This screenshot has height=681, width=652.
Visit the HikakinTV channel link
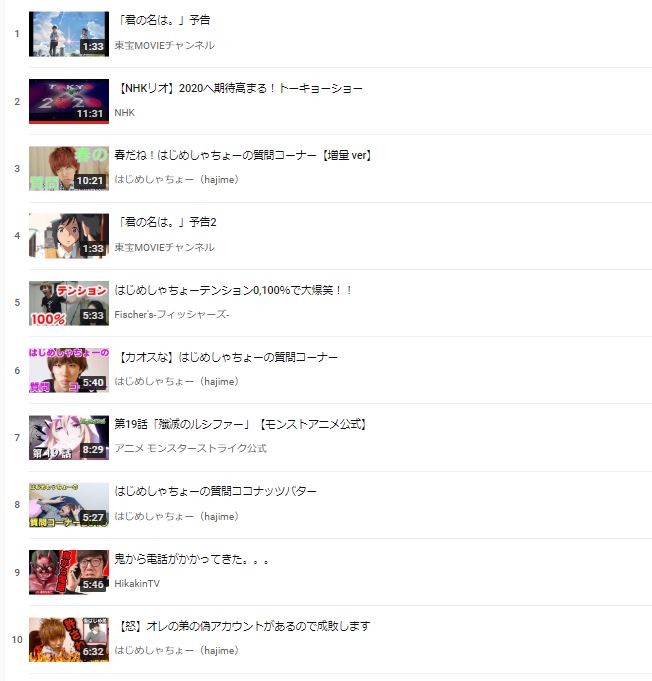(x=137, y=583)
